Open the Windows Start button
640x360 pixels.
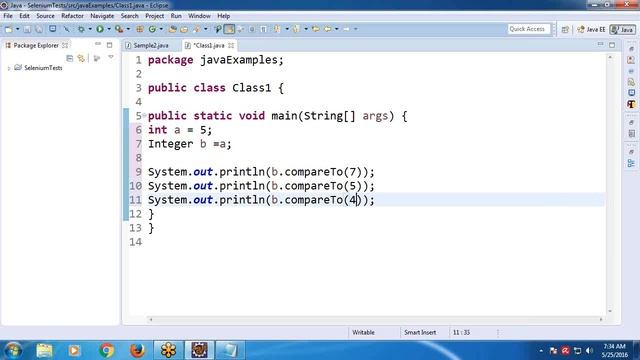click(13, 350)
